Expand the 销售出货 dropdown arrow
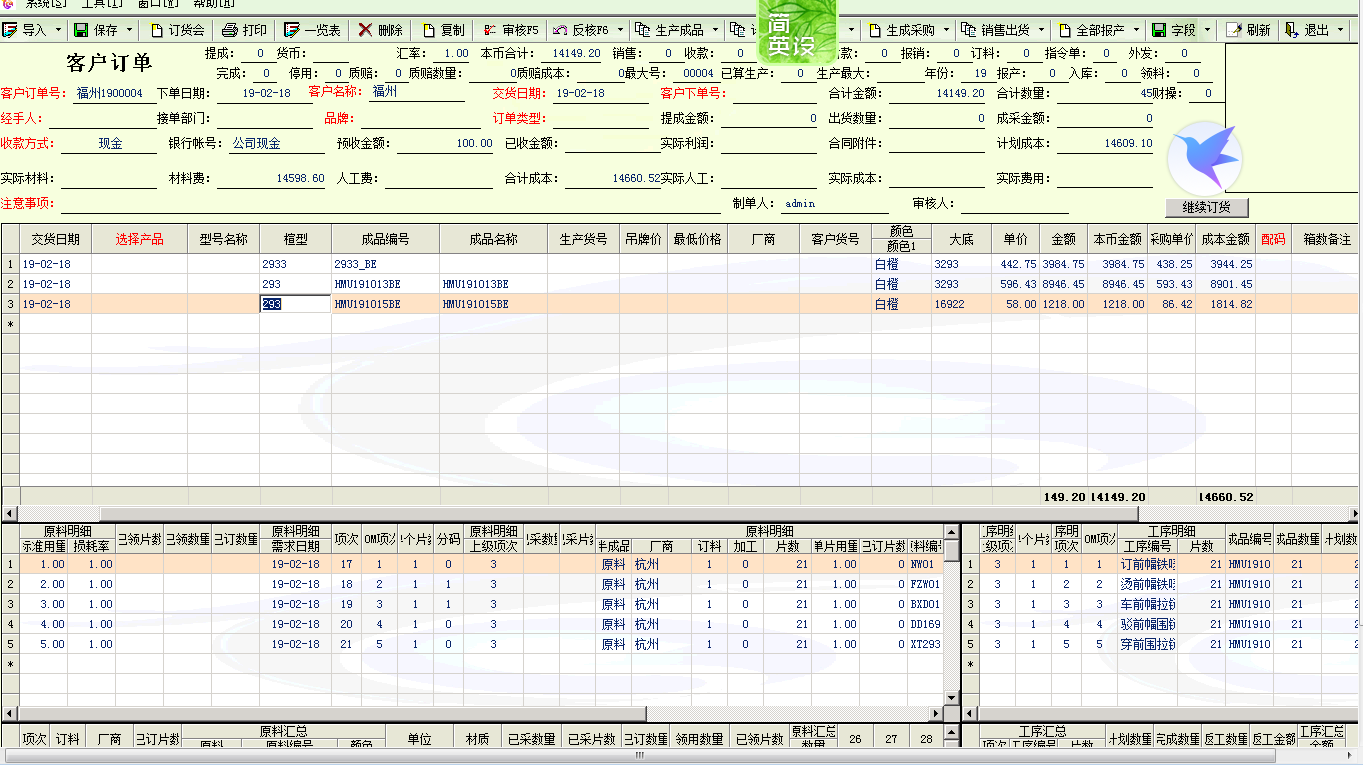The image size is (1363, 765). click(1042, 30)
